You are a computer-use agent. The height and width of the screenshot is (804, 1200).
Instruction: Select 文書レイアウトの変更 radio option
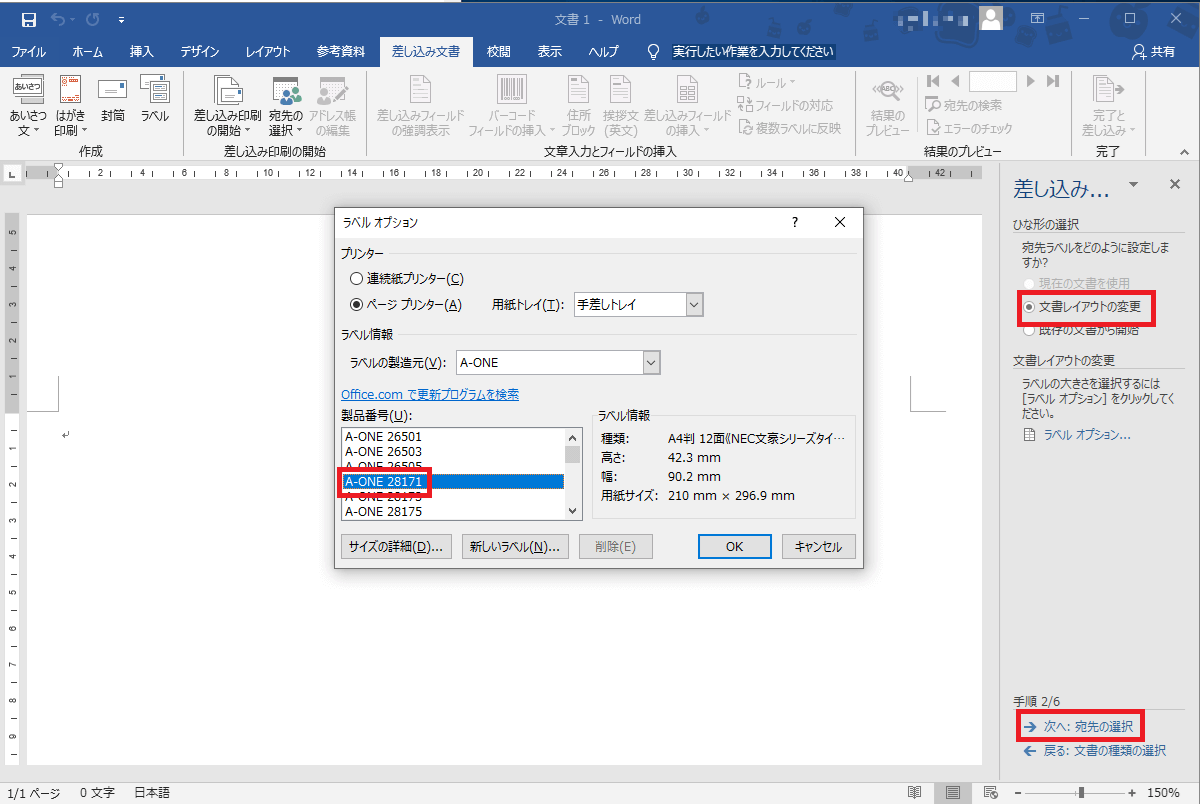tap(1029, 306)
